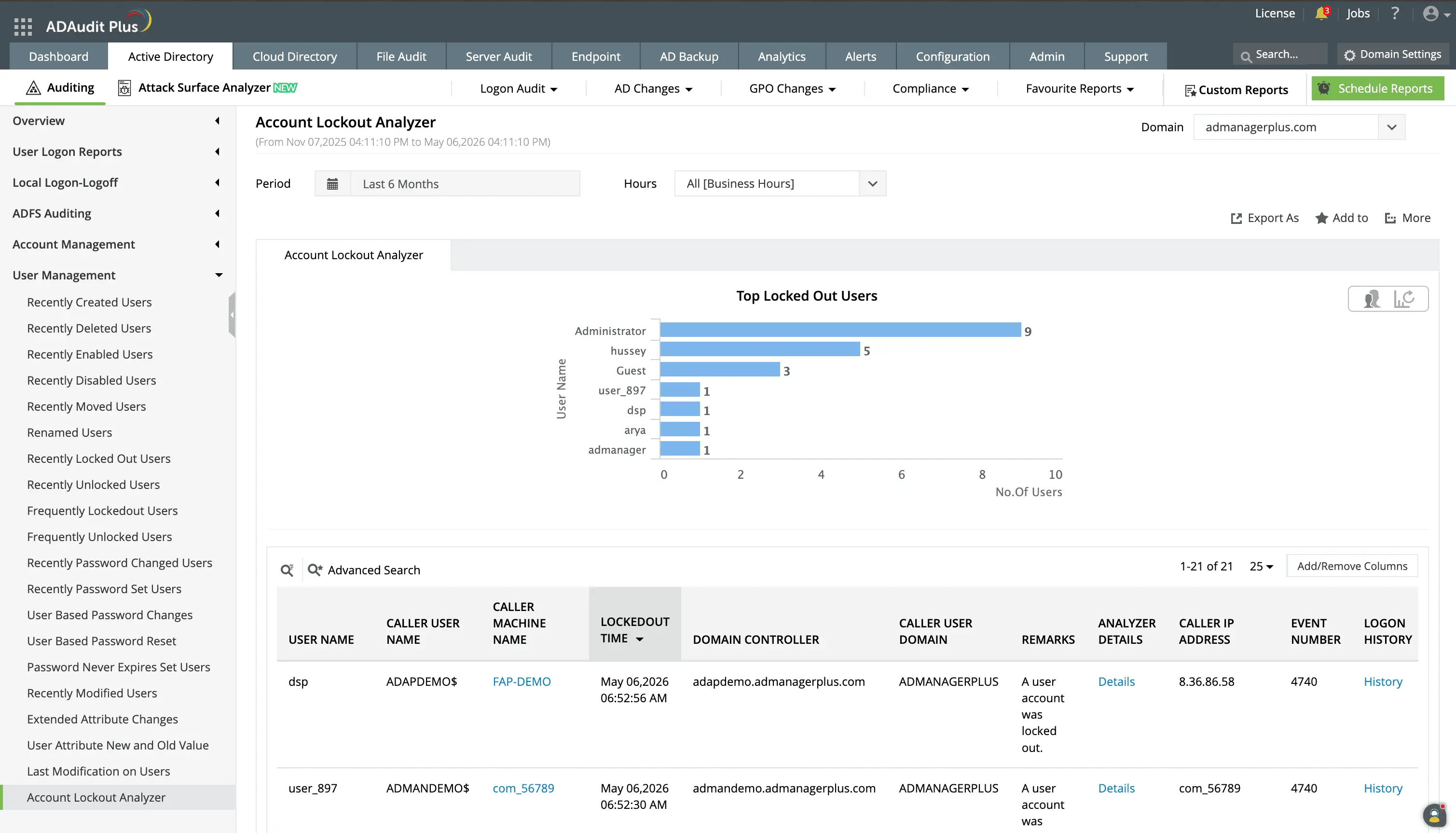Open the Jobs link
The height and width of the screenshot is (833, 1456).
[x=1358, y=13]
